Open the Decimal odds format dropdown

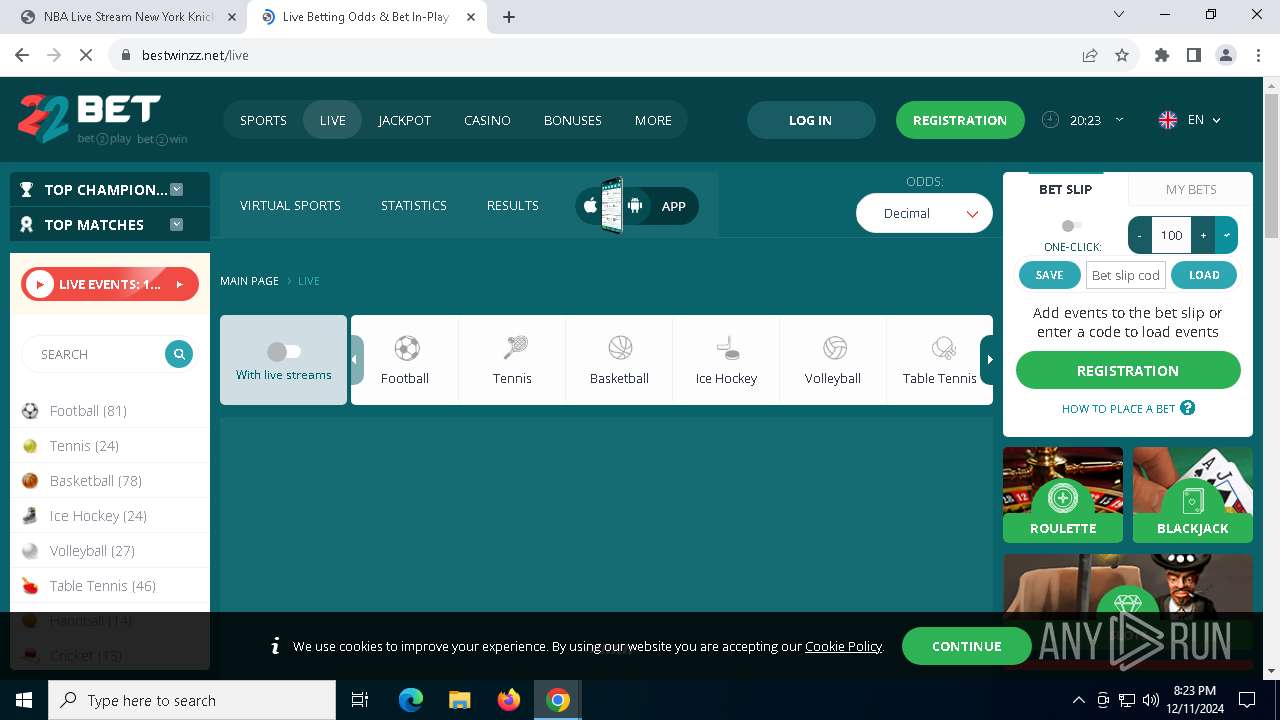tap(924, 213)
